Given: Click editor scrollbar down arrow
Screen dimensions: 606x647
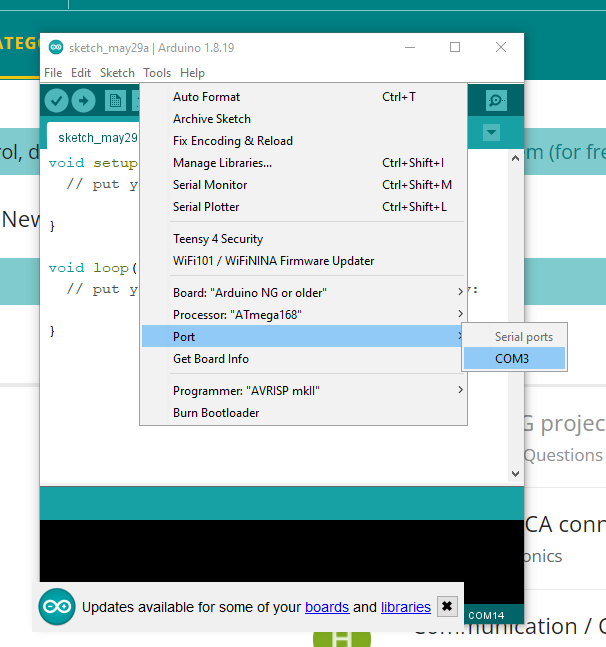Looking at the screenshot, I should coord(515,473).
